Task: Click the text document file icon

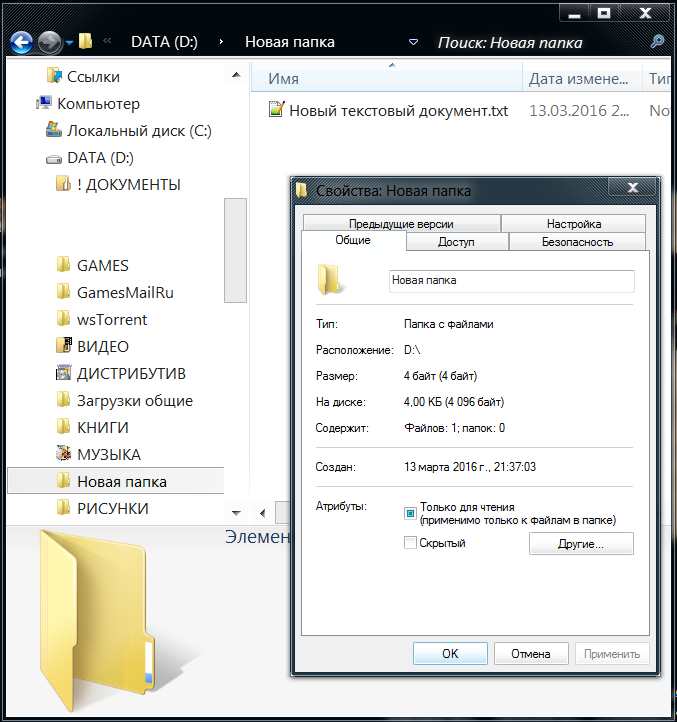Action: pyautogui.click(x=276, y=110)
